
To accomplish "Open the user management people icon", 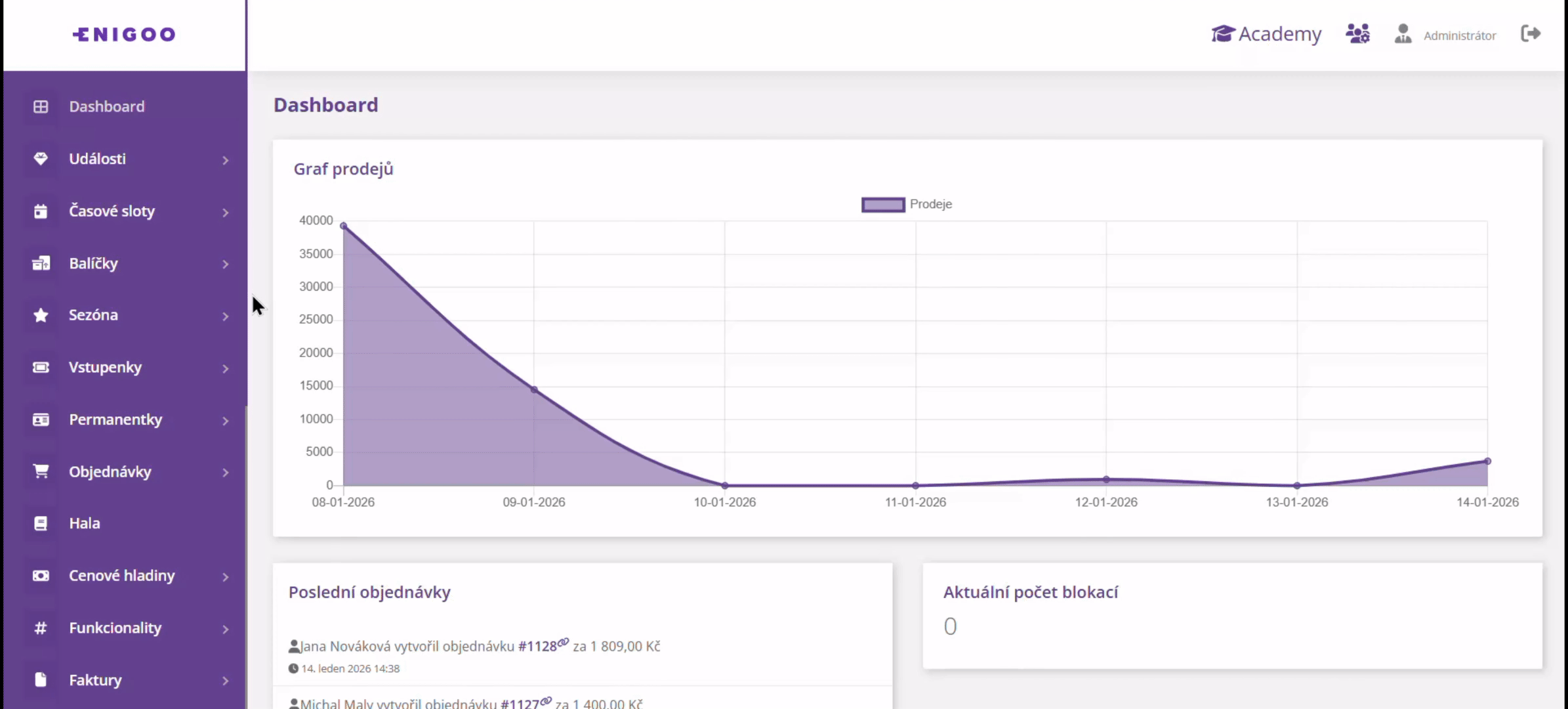I will (x=1357, y=33).
